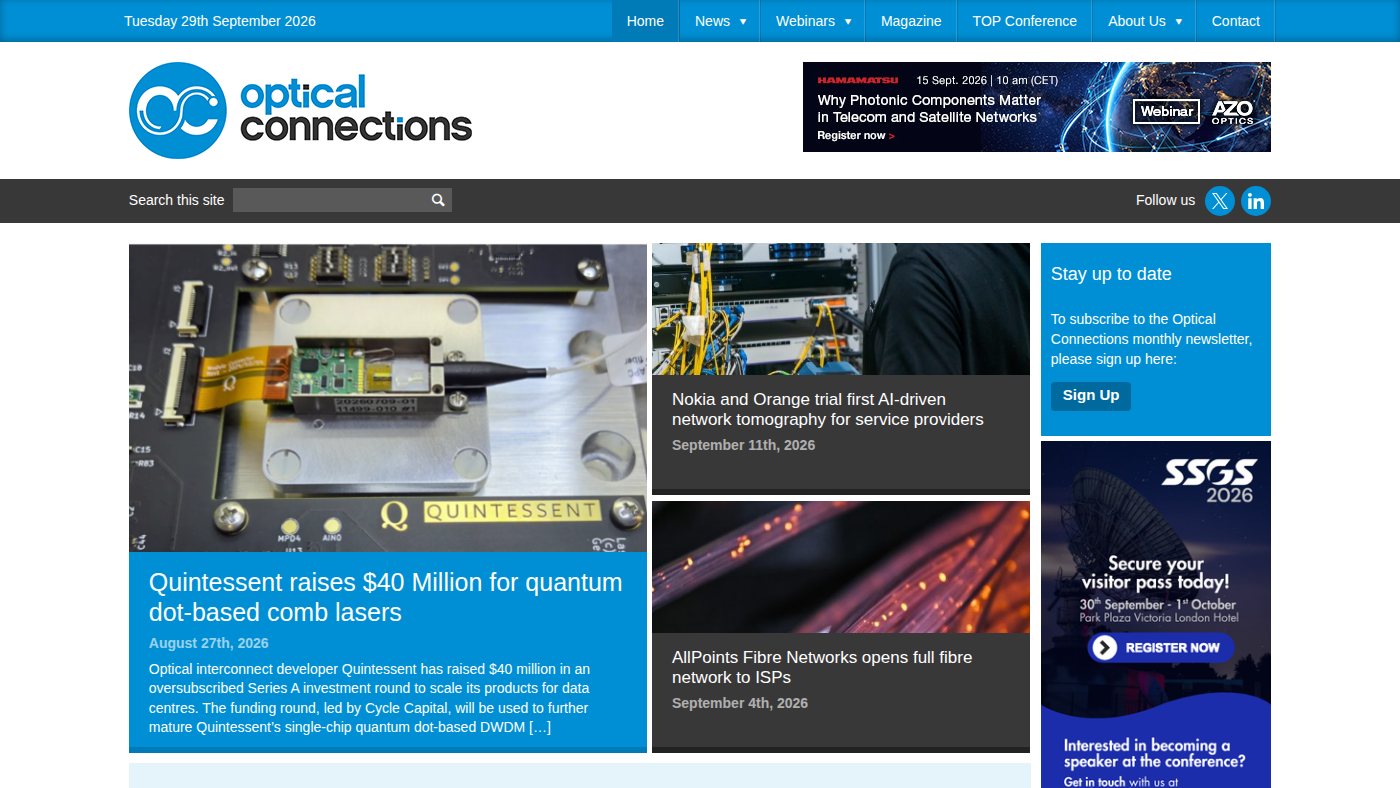
Task: Click the Optical Connections logo
Action: click(x=300, y=110)
